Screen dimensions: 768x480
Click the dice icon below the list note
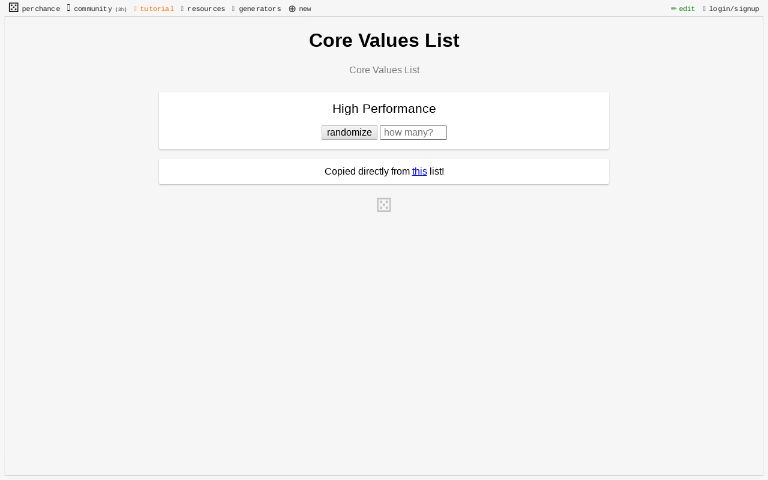384,205
